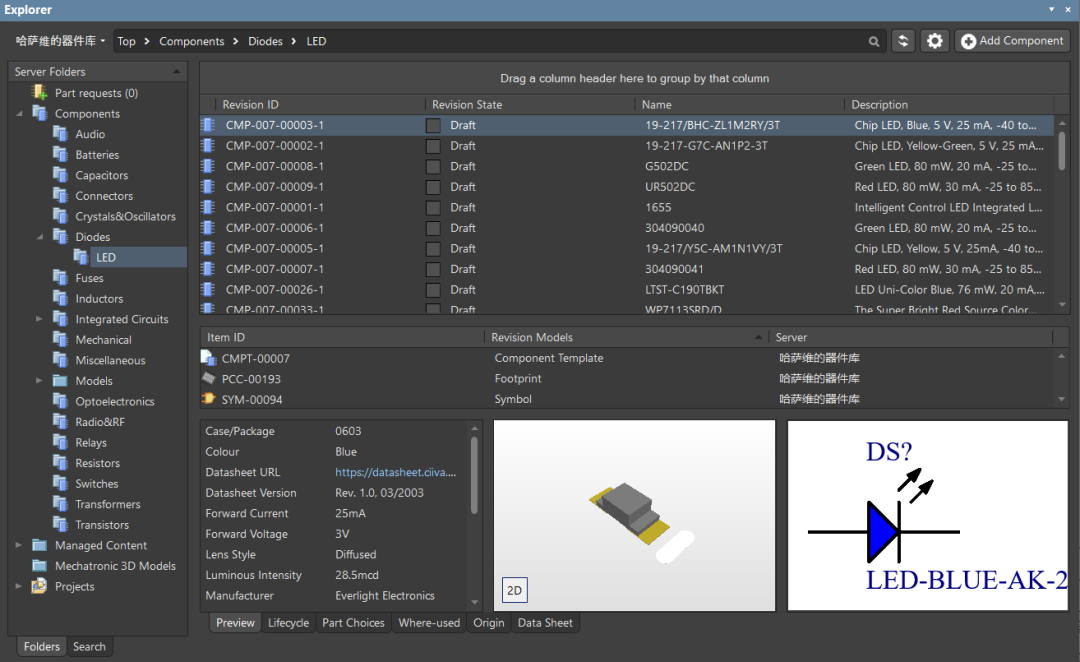Image resolution: width=1080 pixels, height=662 pixels.
Task: Switch to the Part Choices tab
Action: click(x=353, y=623)
